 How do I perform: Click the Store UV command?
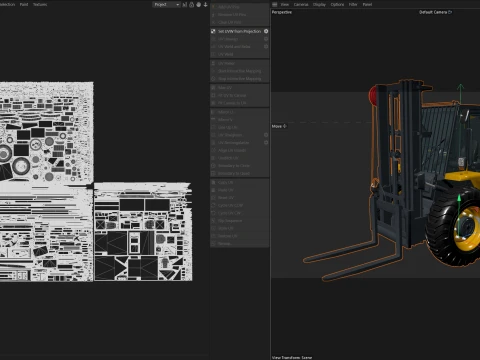click(240, 228)
